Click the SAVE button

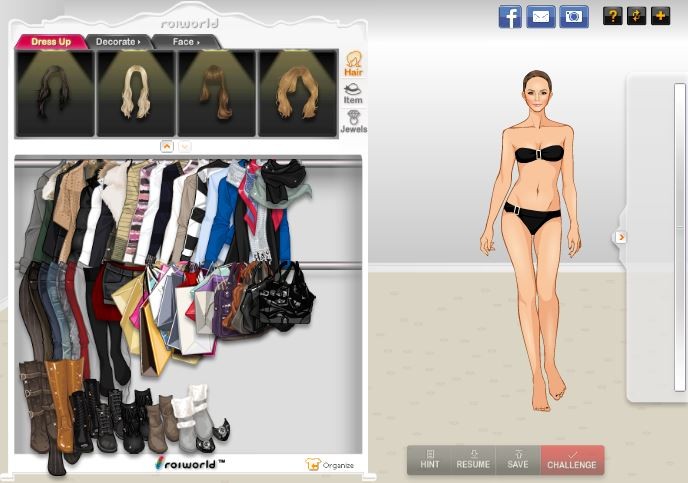pos(517,459)
